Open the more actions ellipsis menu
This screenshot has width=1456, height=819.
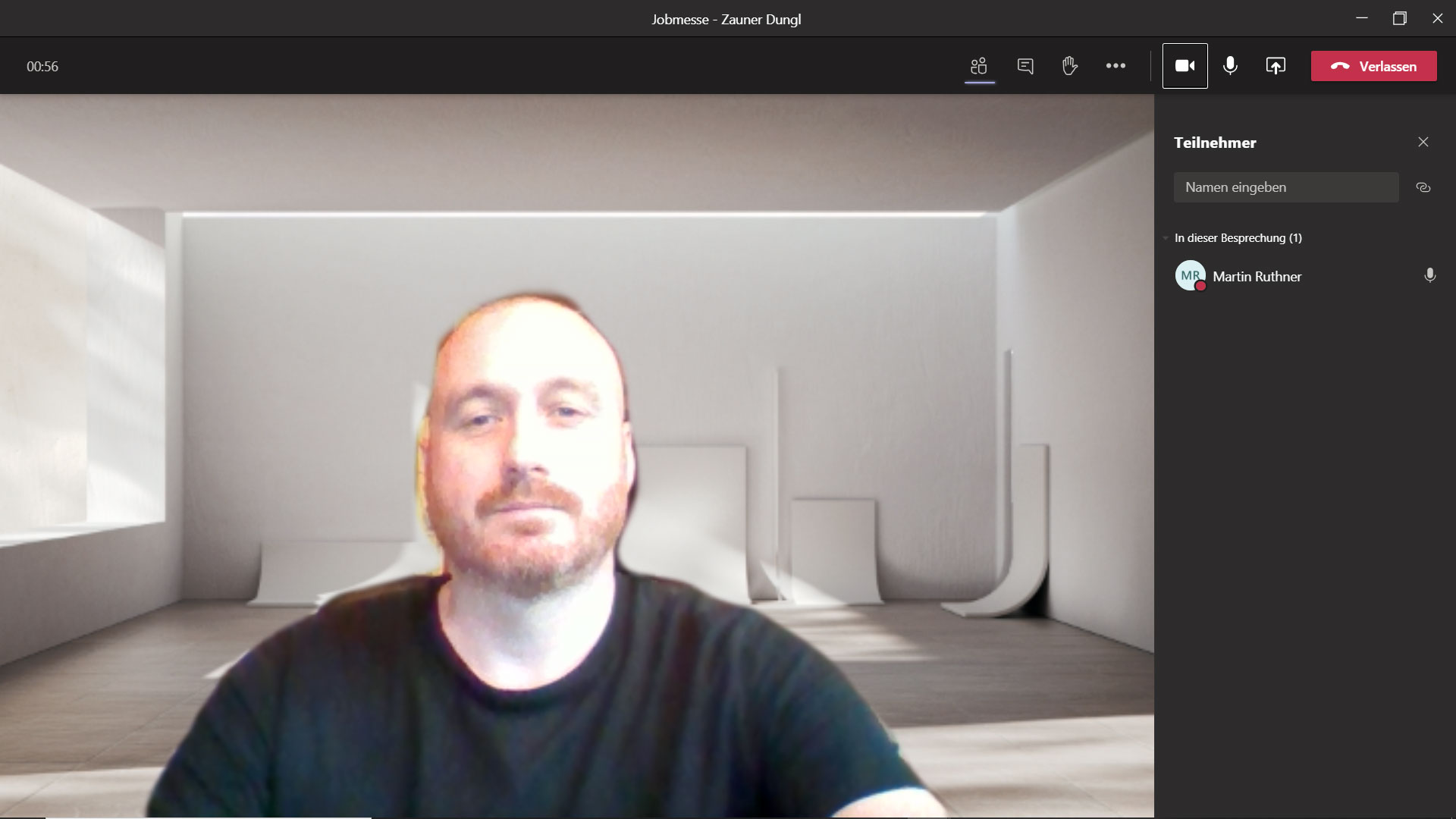click(1116, 66)
